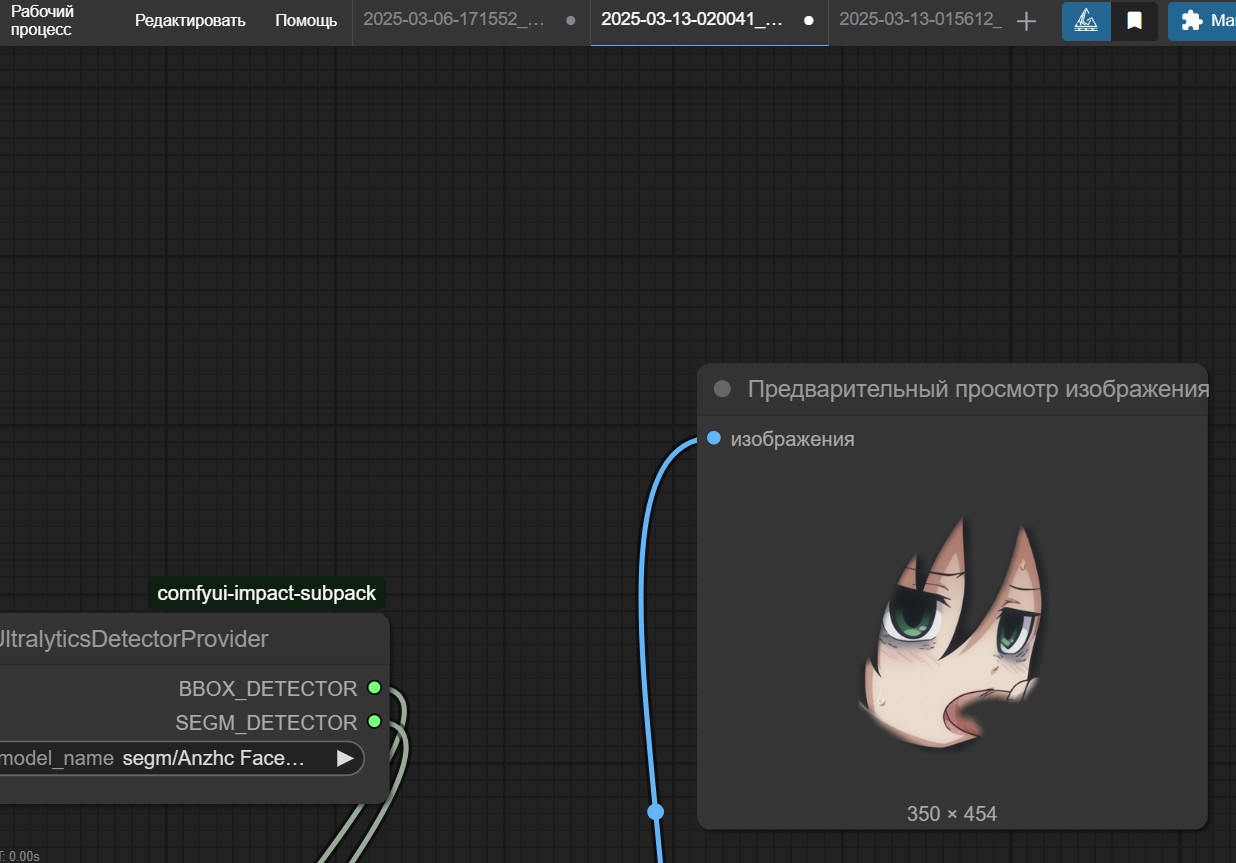Select the UltralyticsDetectorProvider node title
This screenshot has width=1236, height=863.
coord(134,639)
